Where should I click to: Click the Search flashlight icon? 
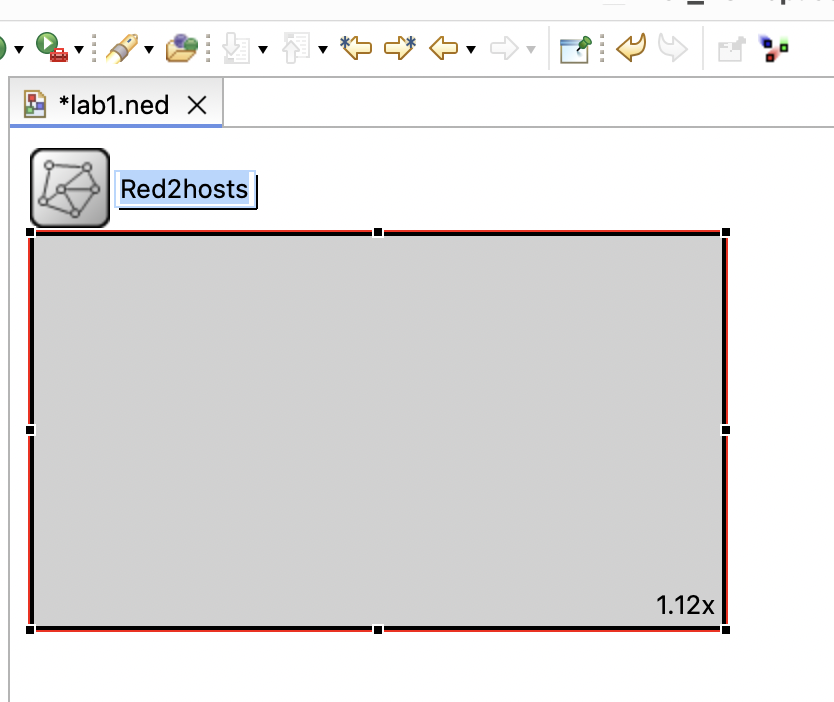(x=122, y=48)
